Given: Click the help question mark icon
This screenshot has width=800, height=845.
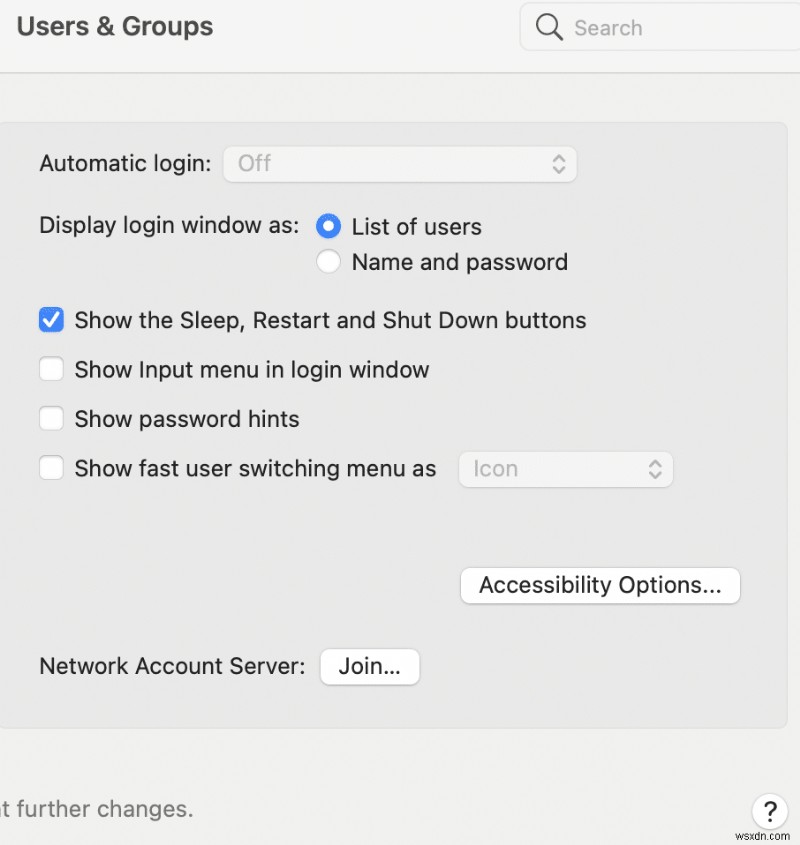Looking at the screenshot, I should click(x=770, y=812).
